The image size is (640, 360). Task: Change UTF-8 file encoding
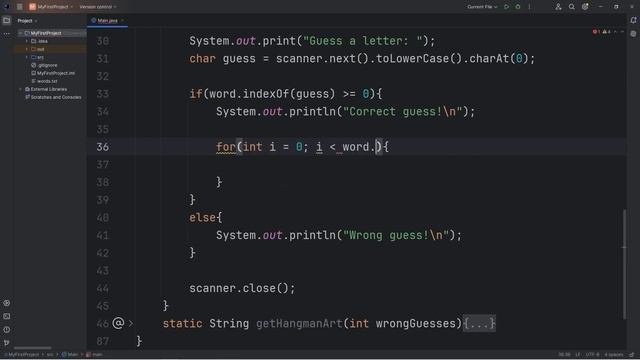point(592,355)
